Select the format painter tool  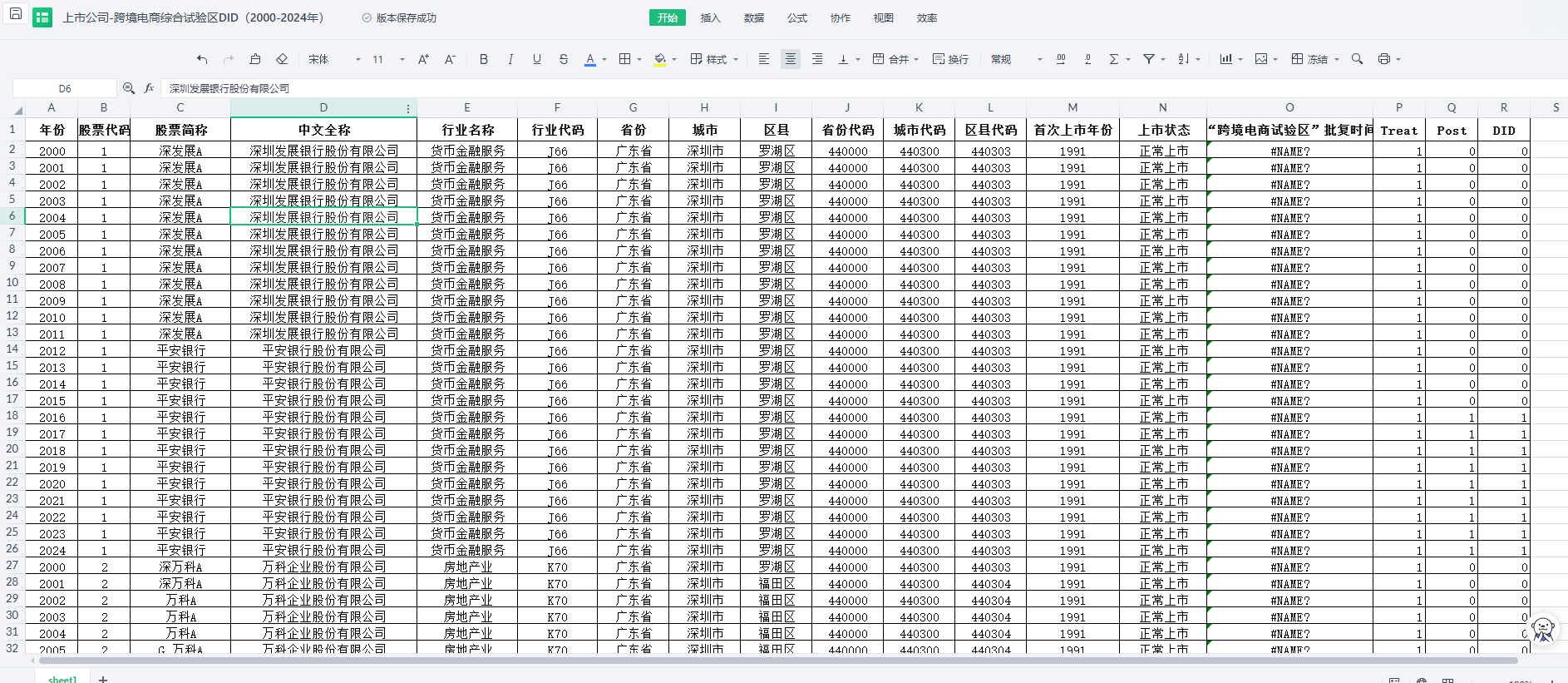point(255,59)
